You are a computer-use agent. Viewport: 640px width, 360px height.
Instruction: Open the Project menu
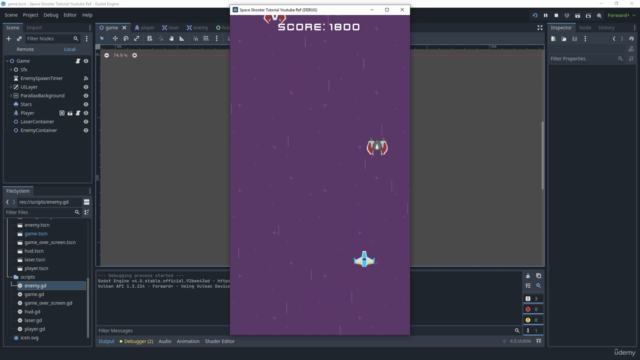click(30, 15)
